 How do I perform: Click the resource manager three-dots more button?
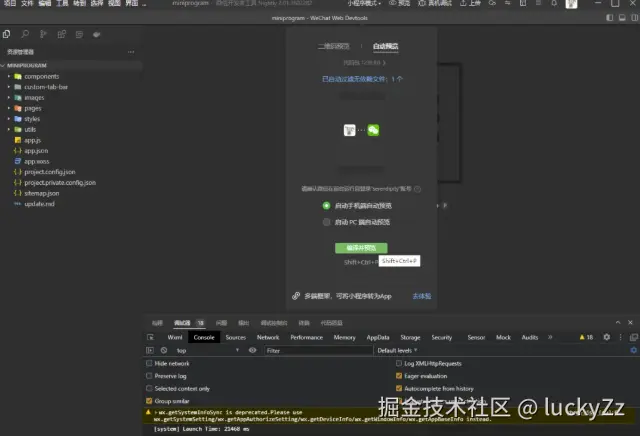click(x=131, y=52)
